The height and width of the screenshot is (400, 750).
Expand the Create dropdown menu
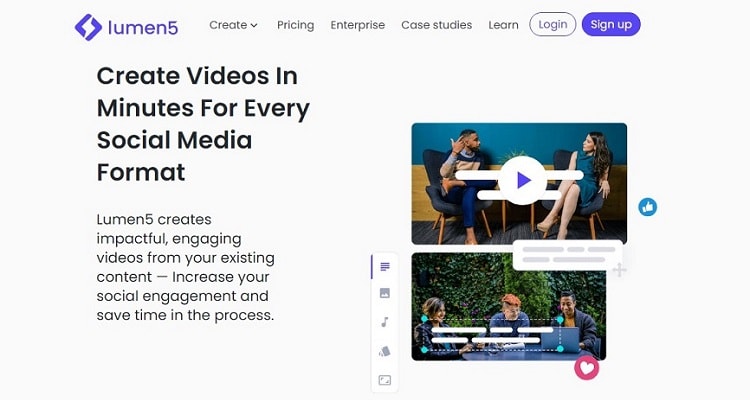233,25
